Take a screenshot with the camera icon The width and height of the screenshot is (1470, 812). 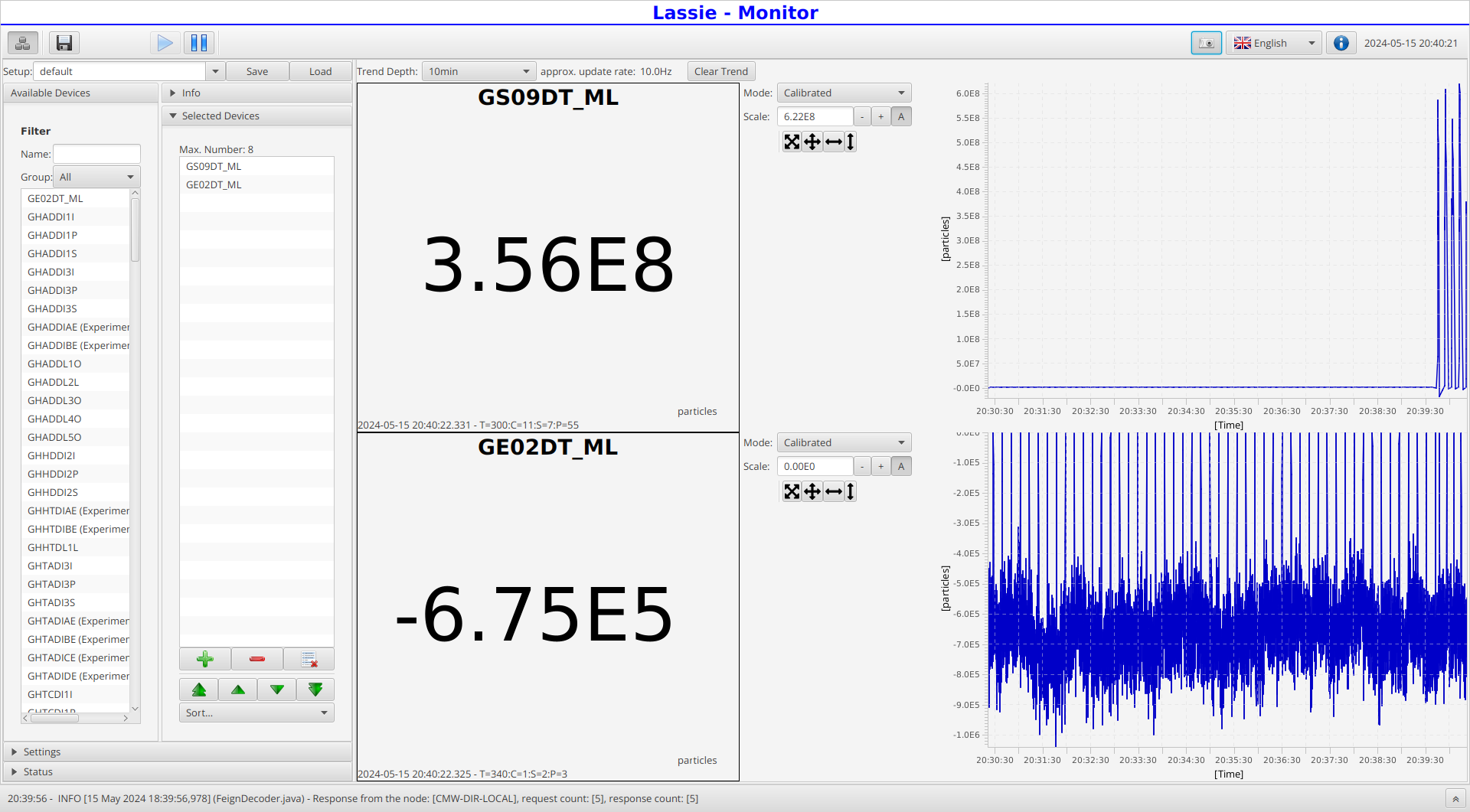click(1206, 43)
